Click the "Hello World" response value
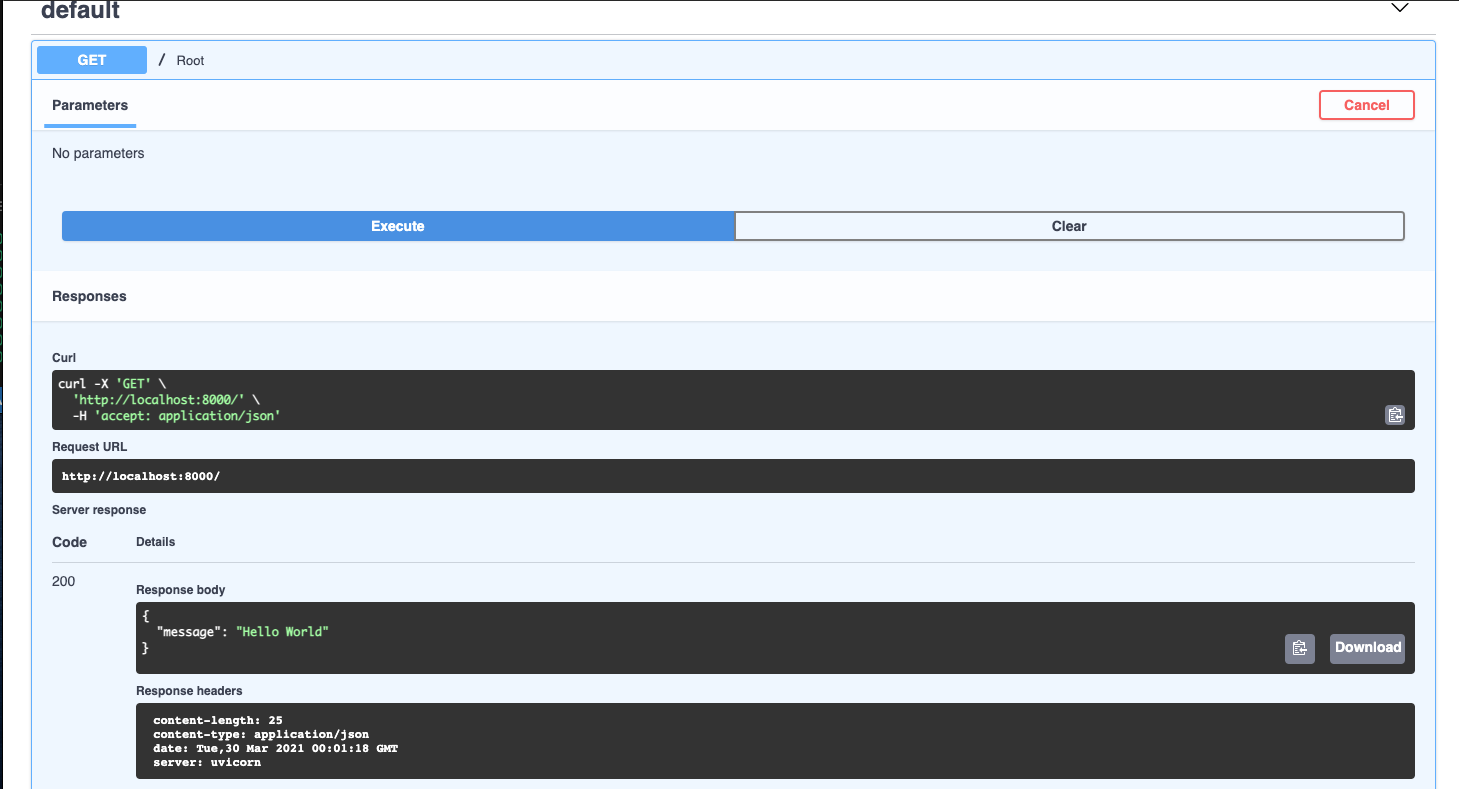Screen dimensions: 1459x789 tap(282, 632)
